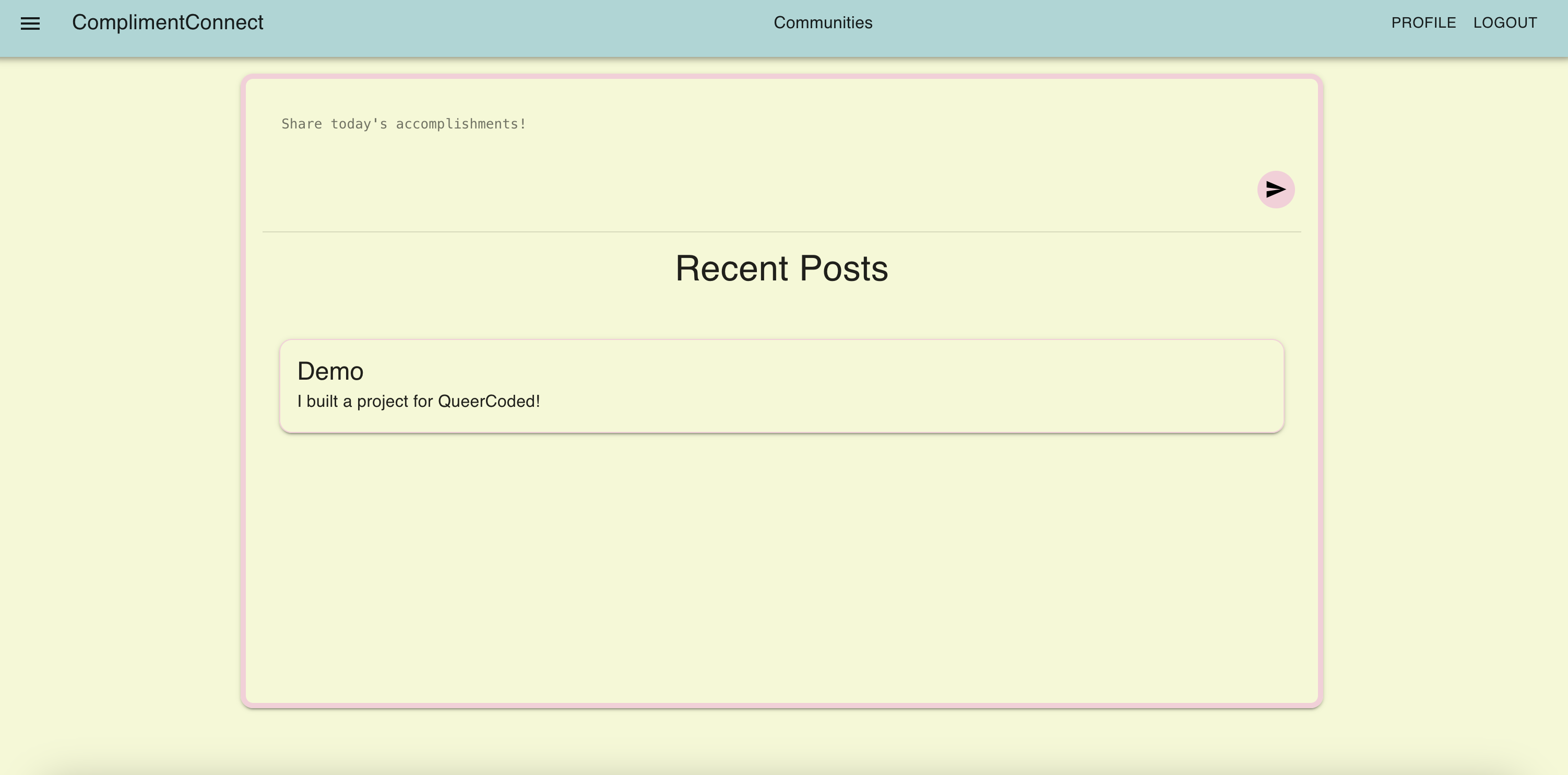Click blank page background left of panel
1568x775 pixels.
pyautogui.click(x=122, y=390)
